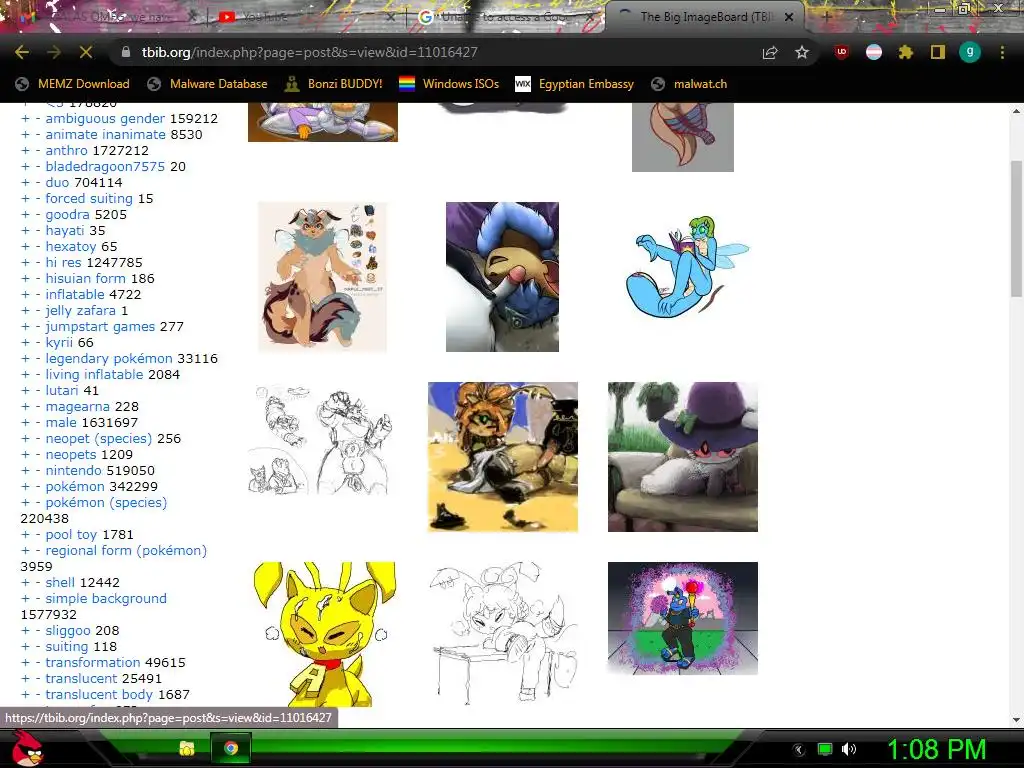Open the Bonzi BUDDY! bookmark
1024x768 pixels.
point(334,84)
